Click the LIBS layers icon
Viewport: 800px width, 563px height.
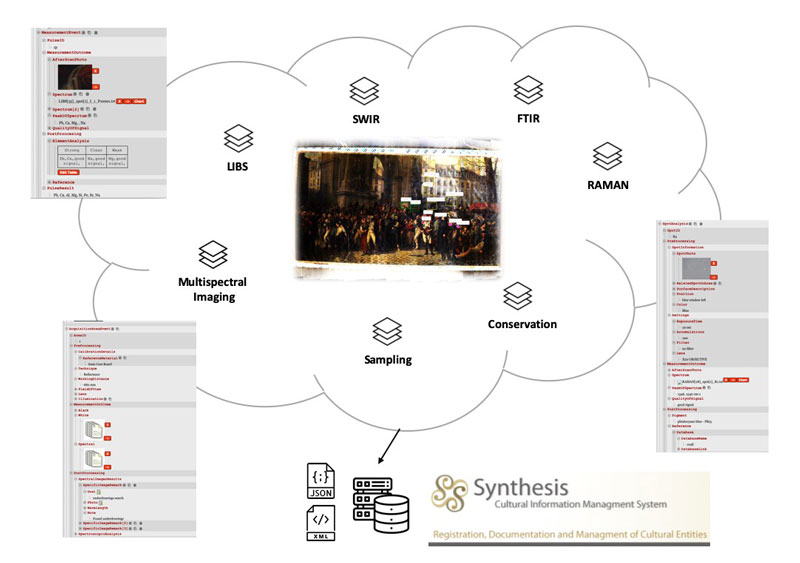[x=238, y=138]
